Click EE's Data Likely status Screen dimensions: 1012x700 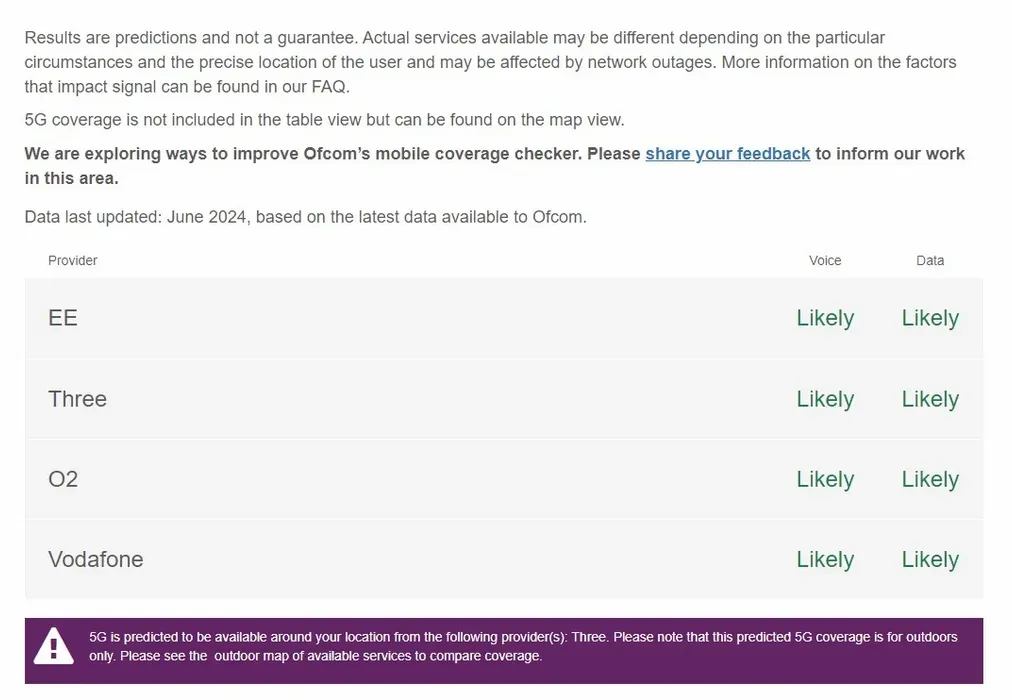pyautogui.click(x=930, y=318)
